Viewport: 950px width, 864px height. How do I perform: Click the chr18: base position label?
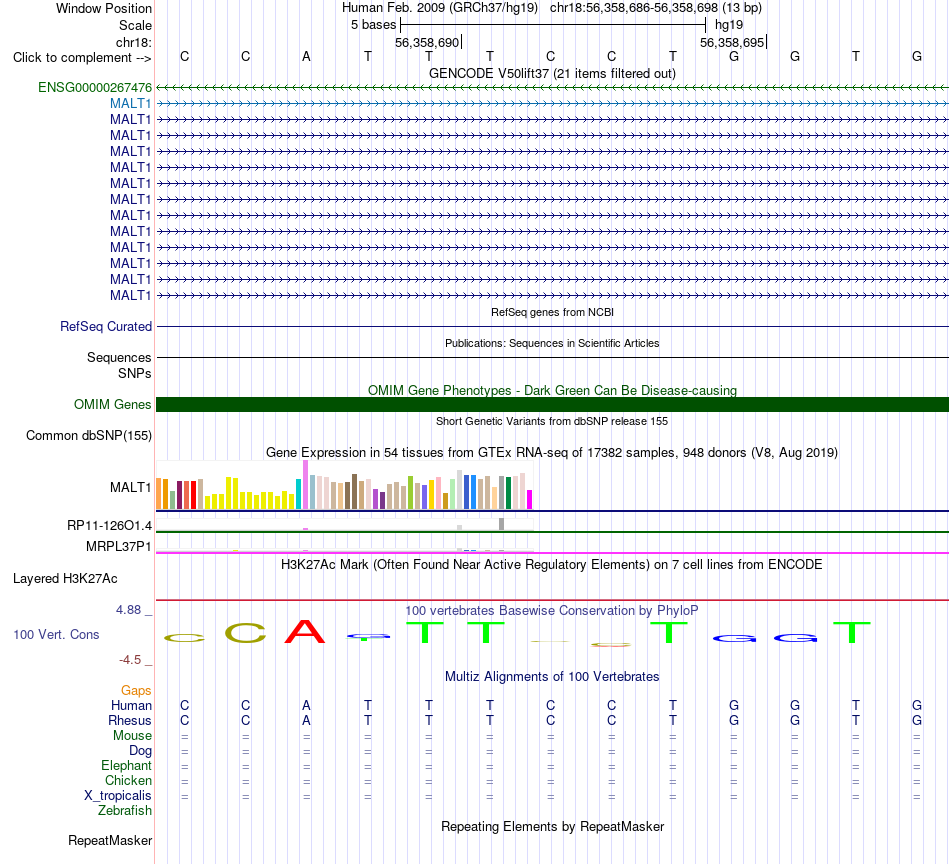click(x=133, y=42)
